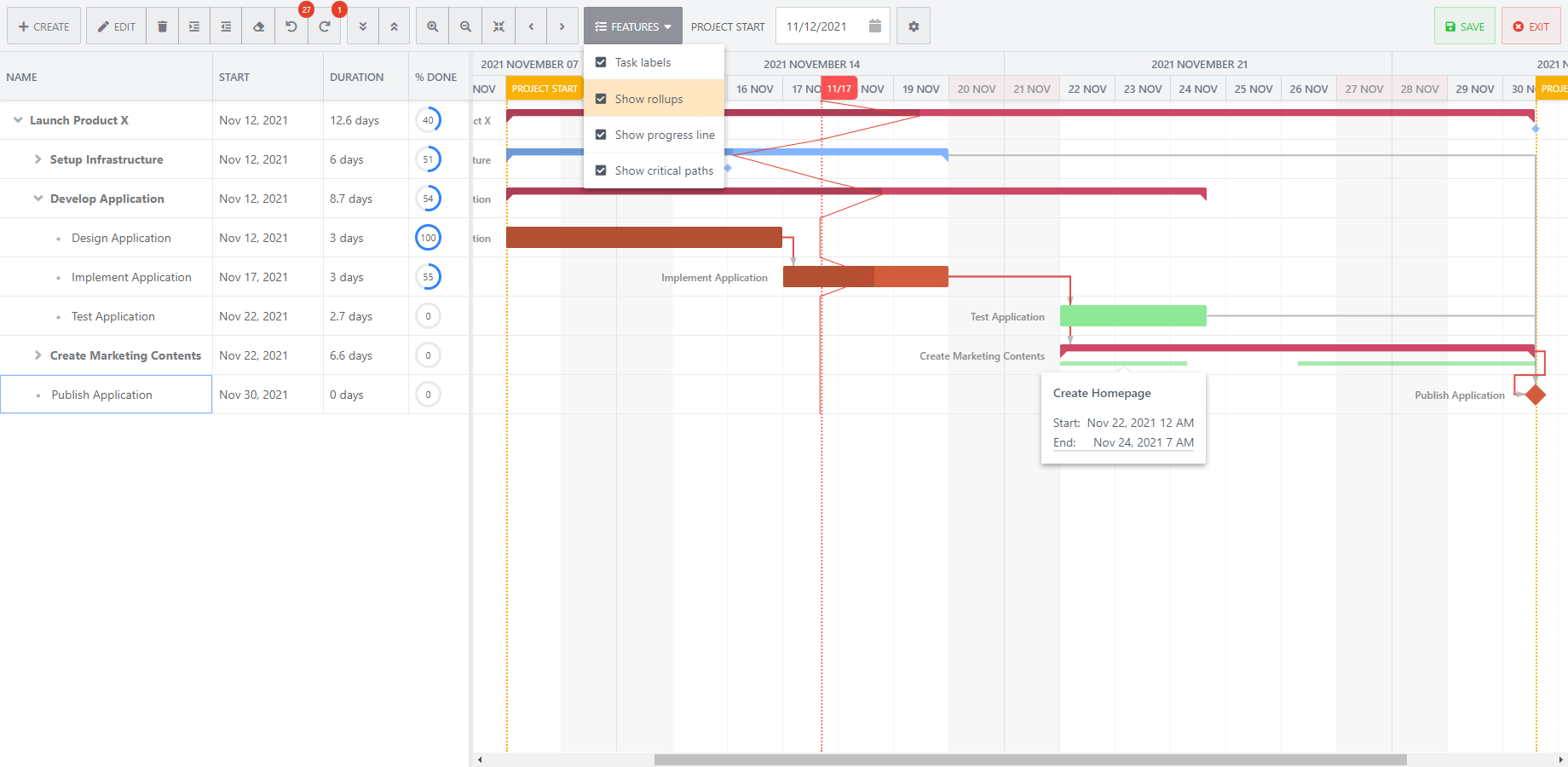Select the Design Application task row

click(x=234, y=238)
